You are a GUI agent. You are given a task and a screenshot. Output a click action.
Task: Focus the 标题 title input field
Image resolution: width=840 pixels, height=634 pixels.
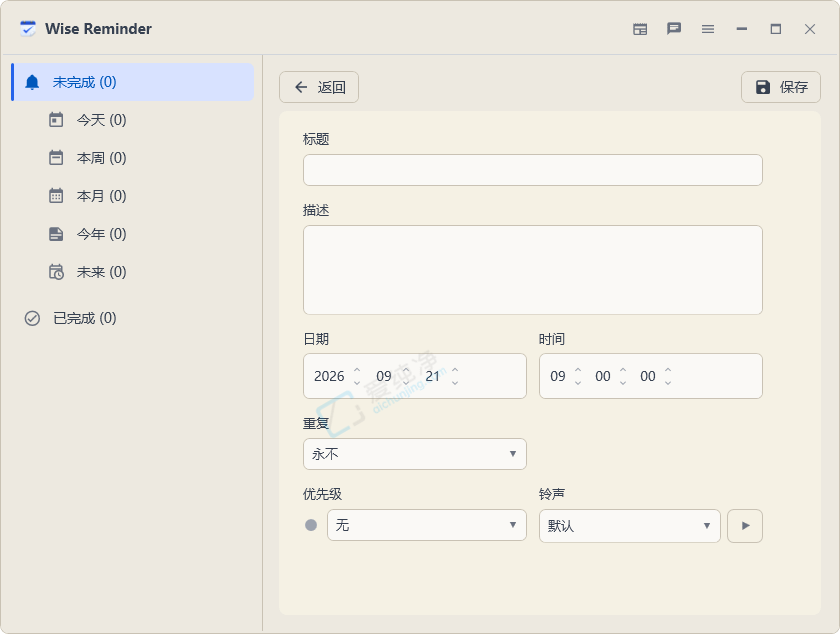tap(532, 170)
